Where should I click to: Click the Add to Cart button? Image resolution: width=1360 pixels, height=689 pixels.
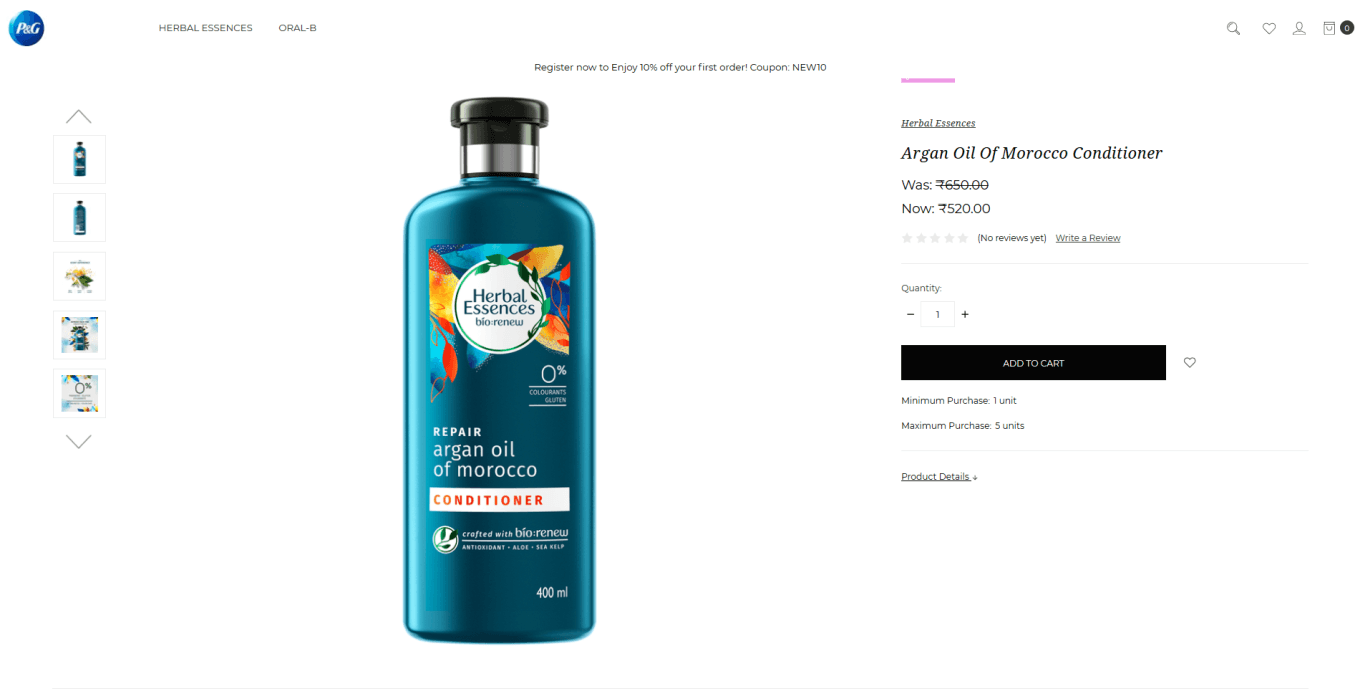point(1033,362)
